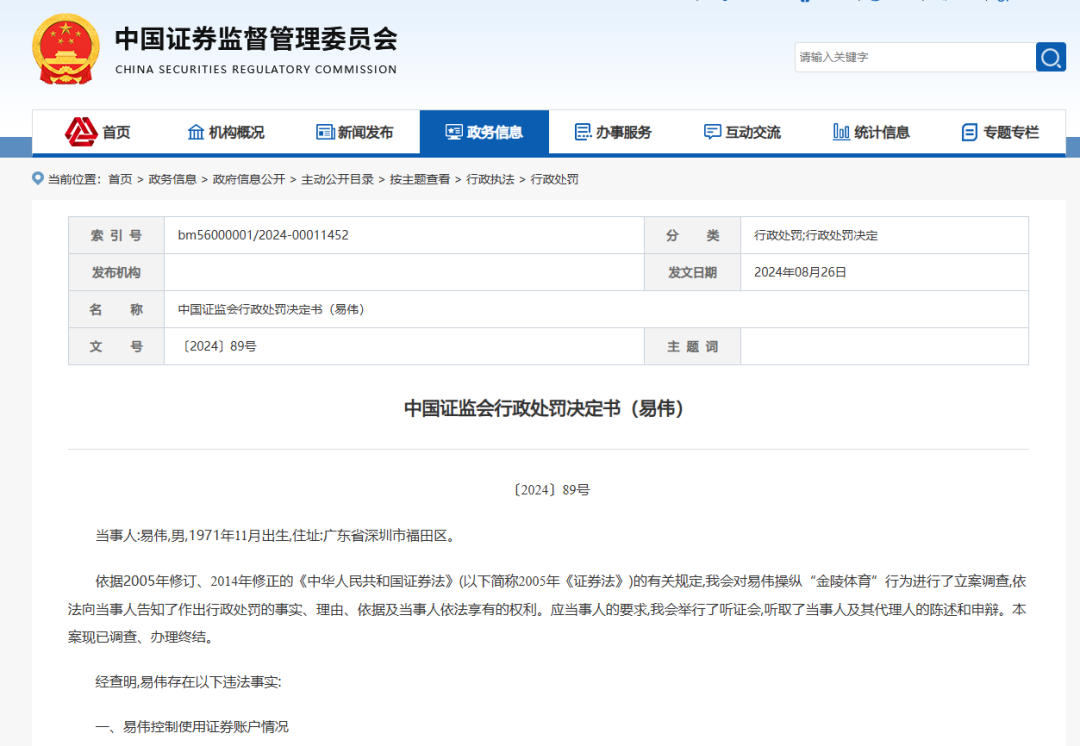Open 按主题查看 breadcrumb link

(x=419, y=179)
